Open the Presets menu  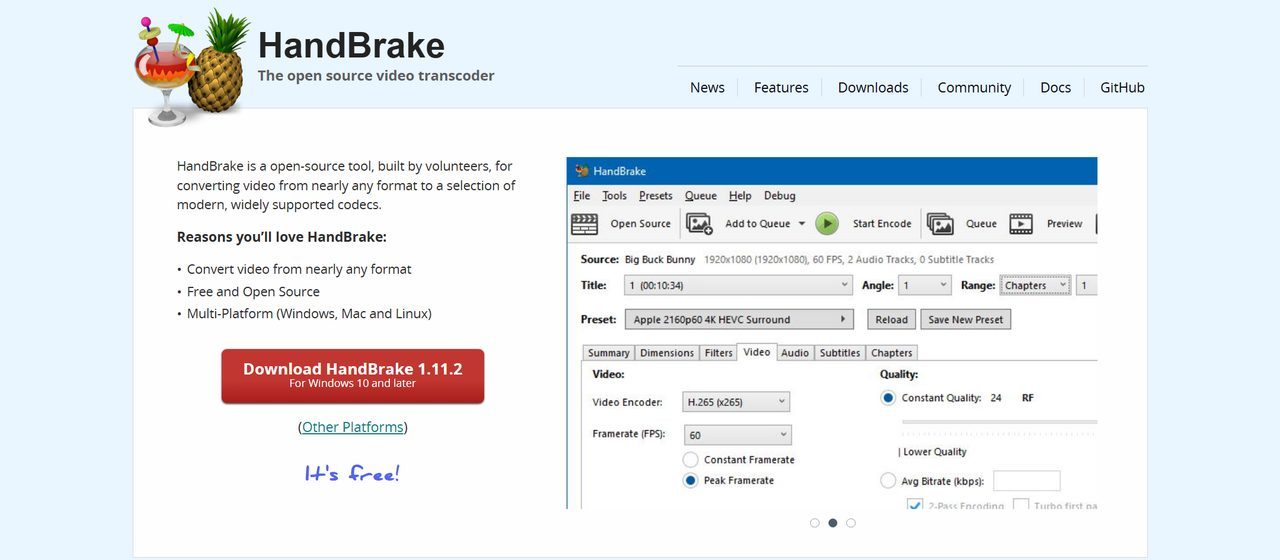click(x=656, y=196)
